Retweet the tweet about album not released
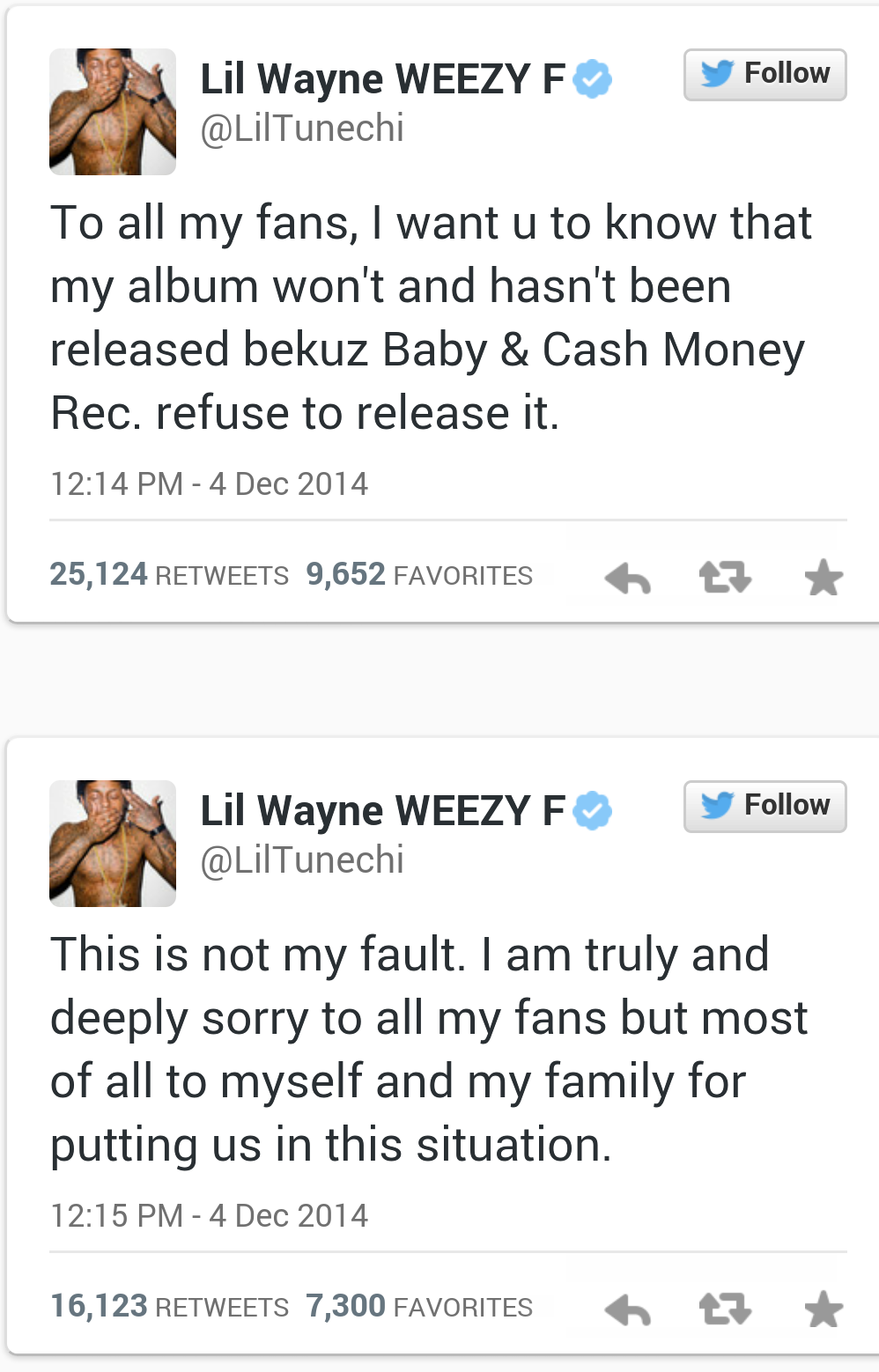This screenshot has height=1372, width=879. (x=725, y=578)
